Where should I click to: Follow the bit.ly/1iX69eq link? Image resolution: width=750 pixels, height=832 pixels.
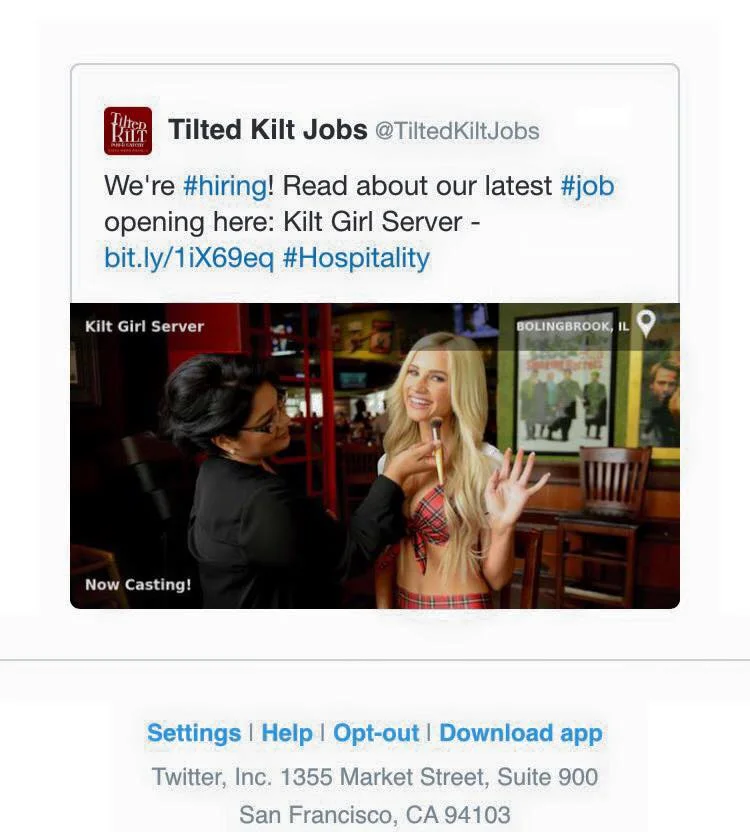click(189, 258)
